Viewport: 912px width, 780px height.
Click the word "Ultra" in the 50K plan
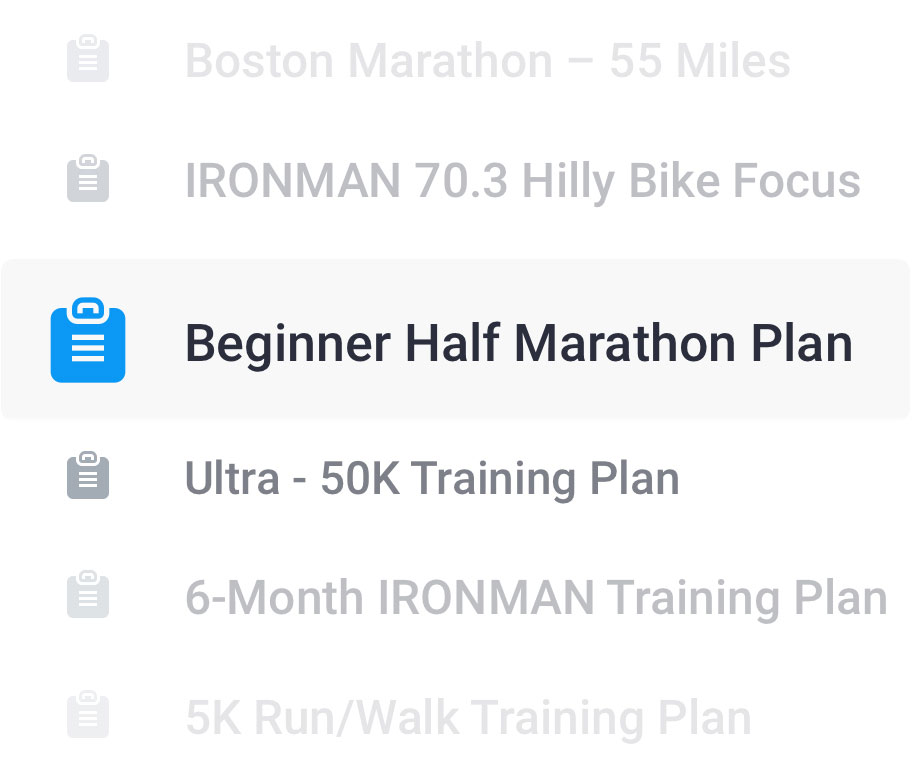(x=232, y=478)
